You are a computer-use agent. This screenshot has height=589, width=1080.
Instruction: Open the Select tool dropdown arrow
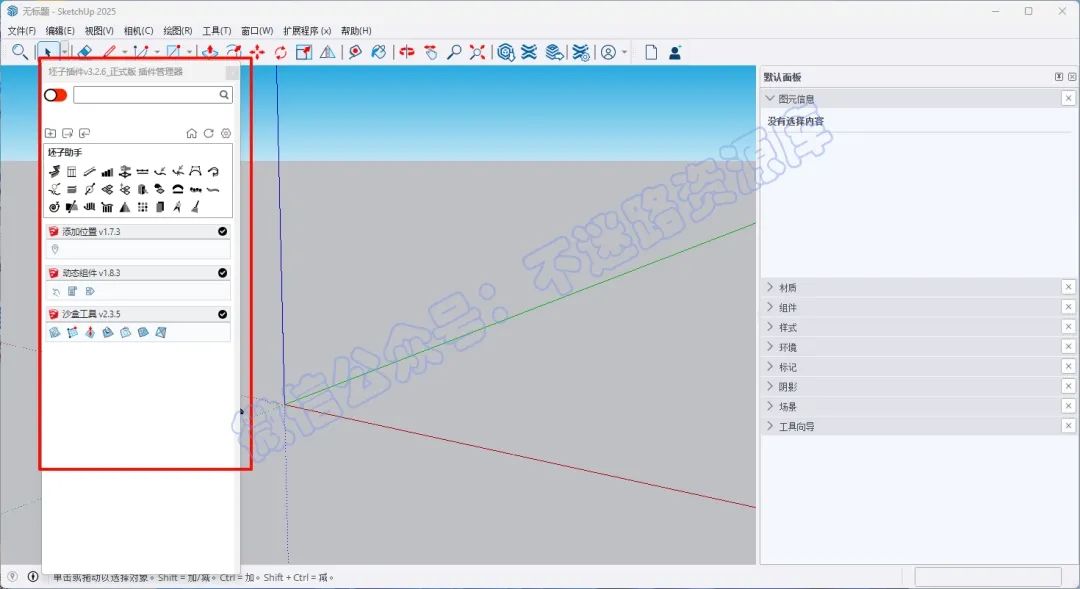coord(64,52)
